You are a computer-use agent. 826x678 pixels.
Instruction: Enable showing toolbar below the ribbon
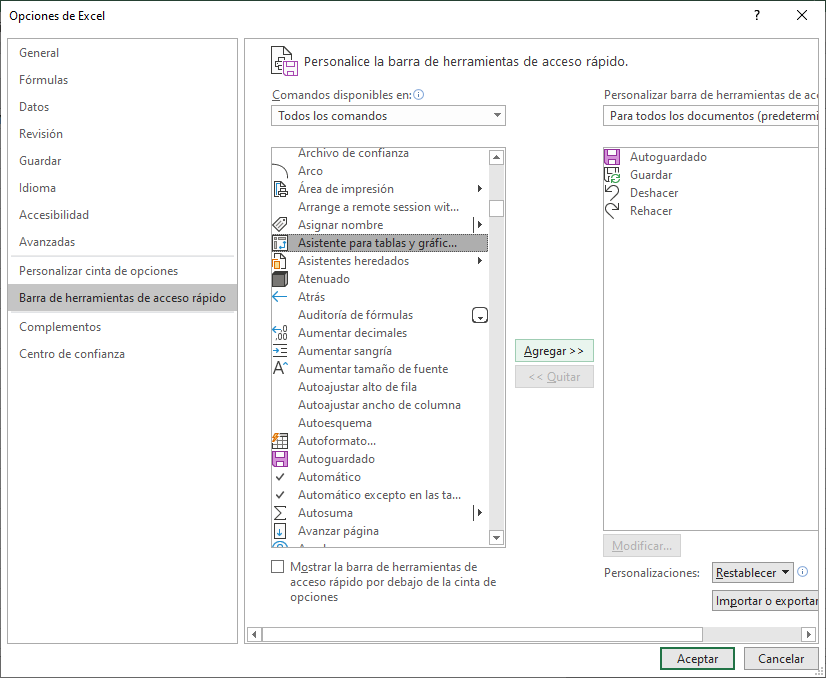pyautogui.click(x=278, y=567)
